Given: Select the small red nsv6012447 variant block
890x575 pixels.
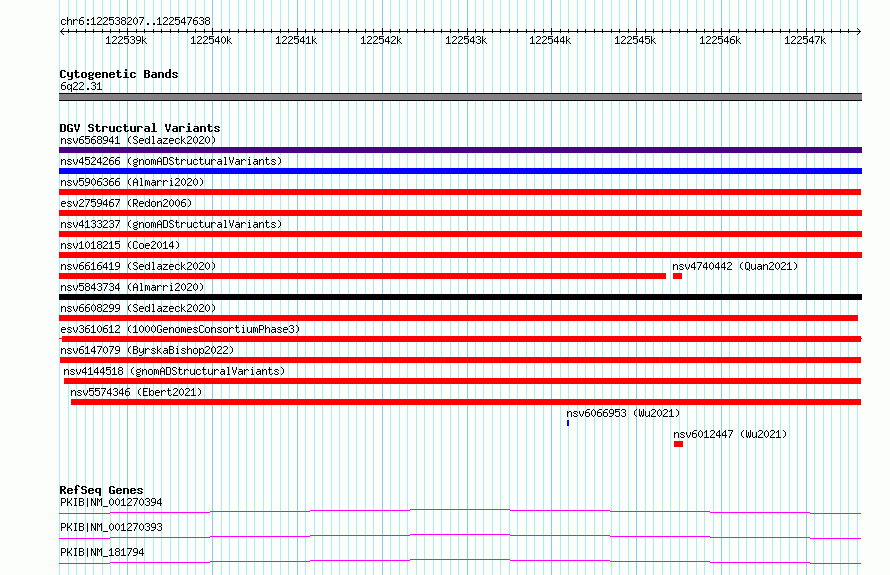Looking at the screenshot, I should [x=678, y=444].
